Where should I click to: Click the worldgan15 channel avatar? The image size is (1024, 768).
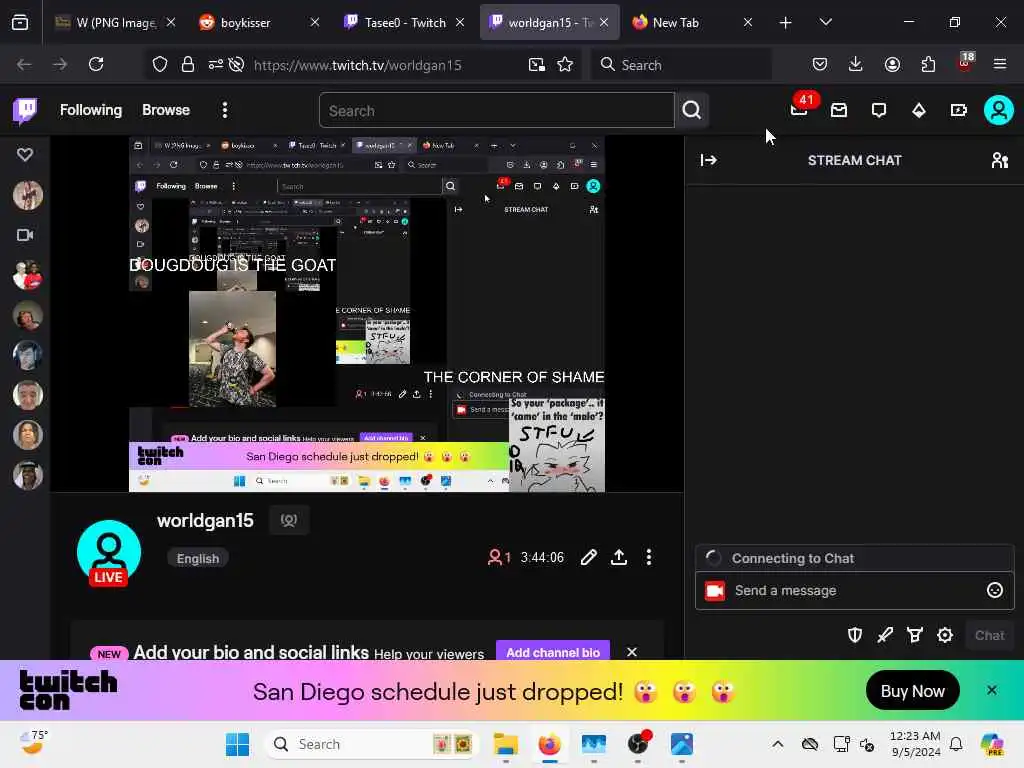pos(109,552)
